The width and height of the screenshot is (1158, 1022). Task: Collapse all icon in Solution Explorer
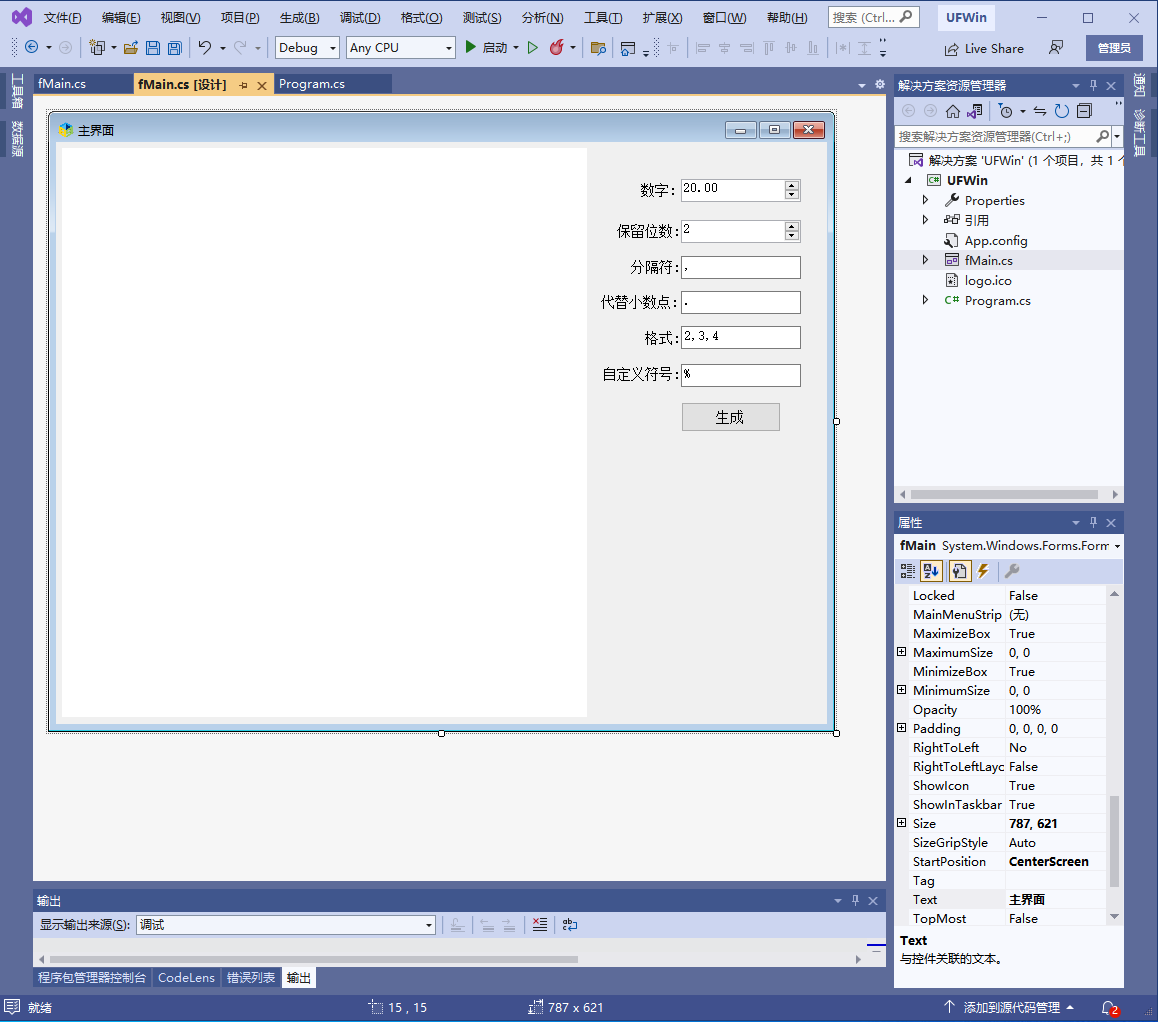1084,111
